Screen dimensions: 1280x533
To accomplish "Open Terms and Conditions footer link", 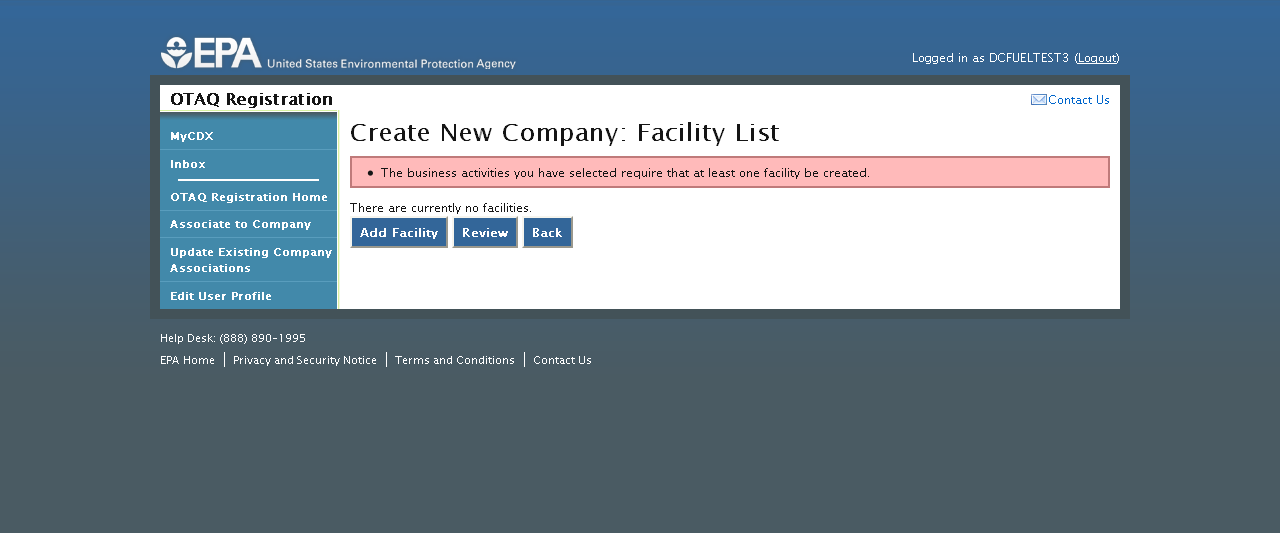I will click(455, 360).
